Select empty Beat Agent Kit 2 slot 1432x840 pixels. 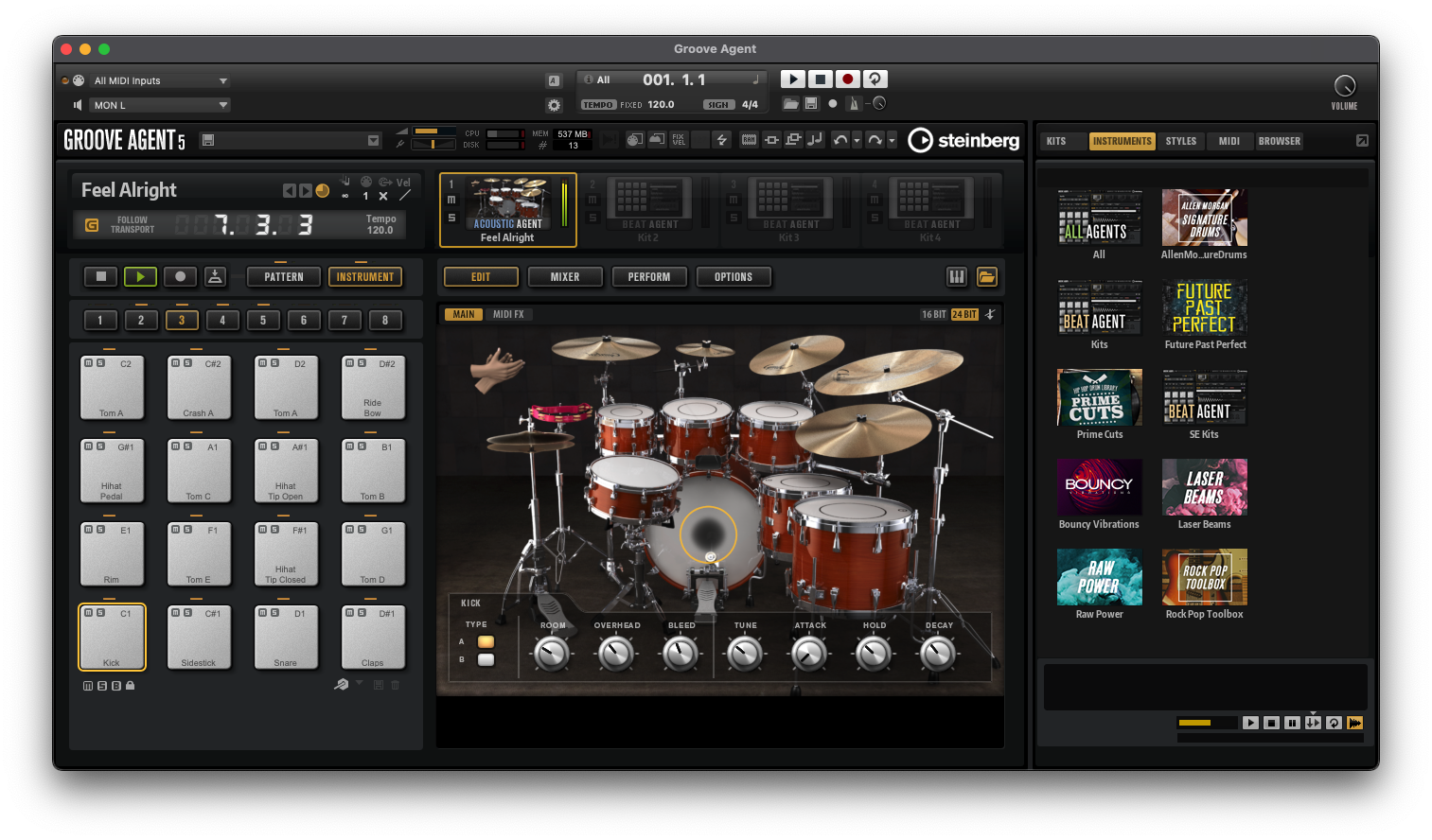[x=648, y=210]
